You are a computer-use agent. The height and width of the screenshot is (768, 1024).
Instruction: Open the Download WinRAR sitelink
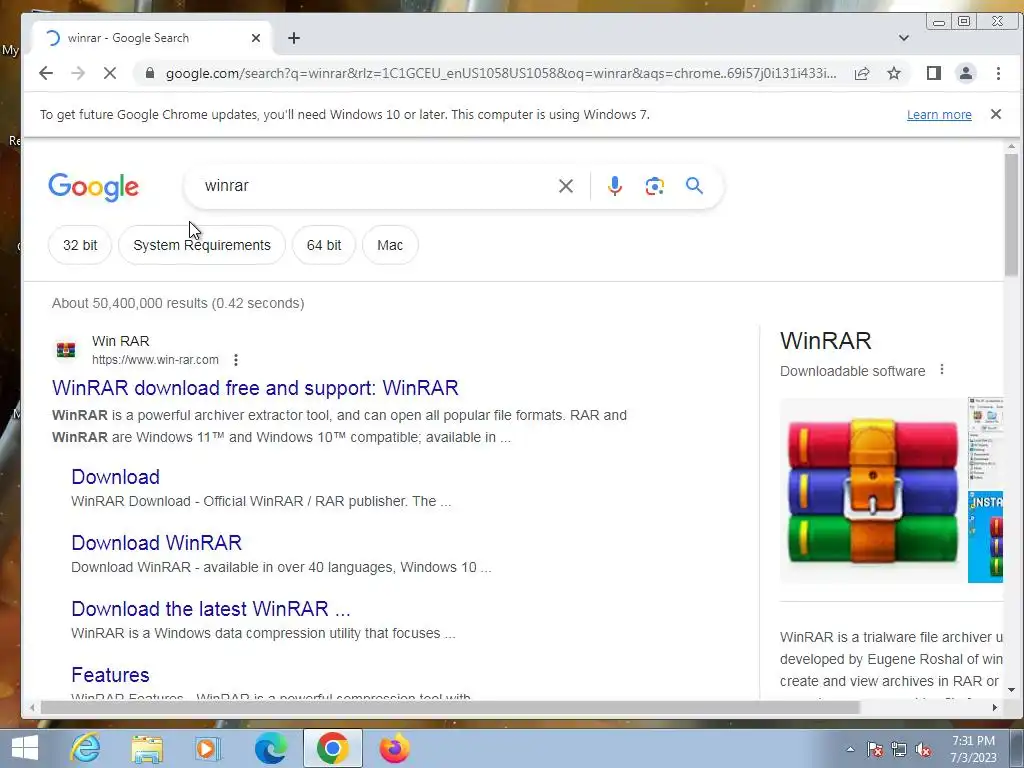point(157,543)
